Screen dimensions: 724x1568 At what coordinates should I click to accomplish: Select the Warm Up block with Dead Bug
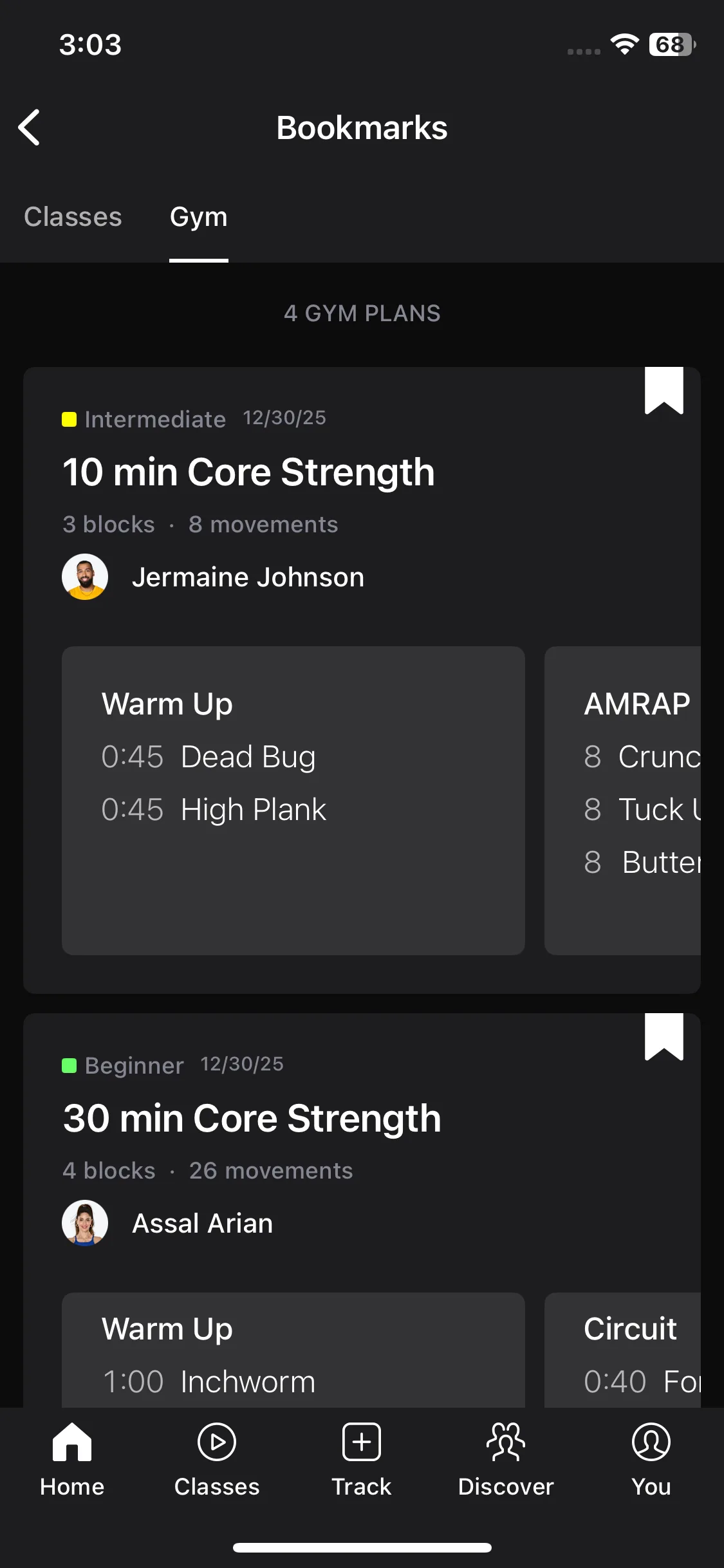293,799
